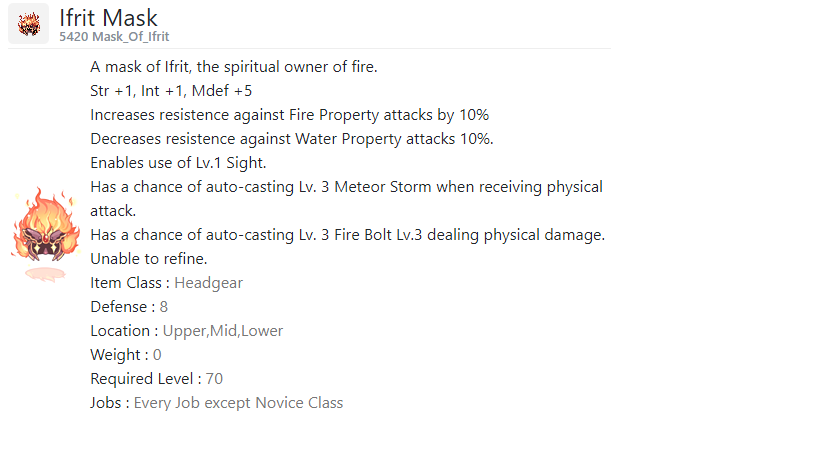Click the Meteor Storm auto-cast description
Screen dimensions: 819x460
point(347,199)
